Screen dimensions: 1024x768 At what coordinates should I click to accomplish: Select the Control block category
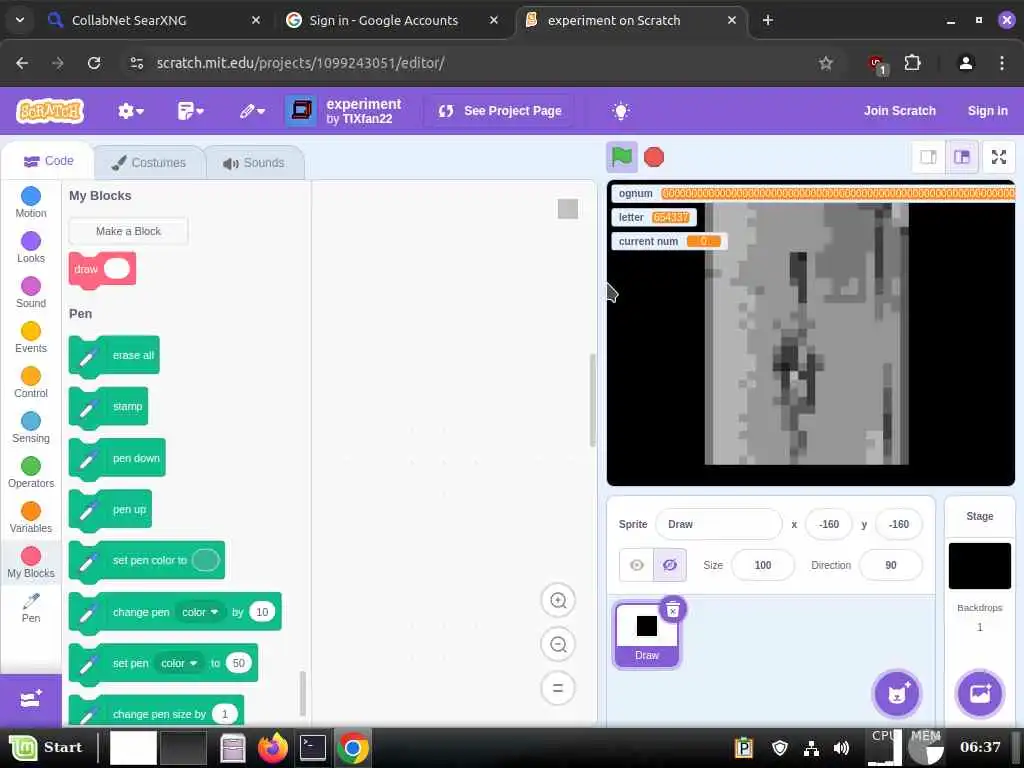tap(31, 383)
